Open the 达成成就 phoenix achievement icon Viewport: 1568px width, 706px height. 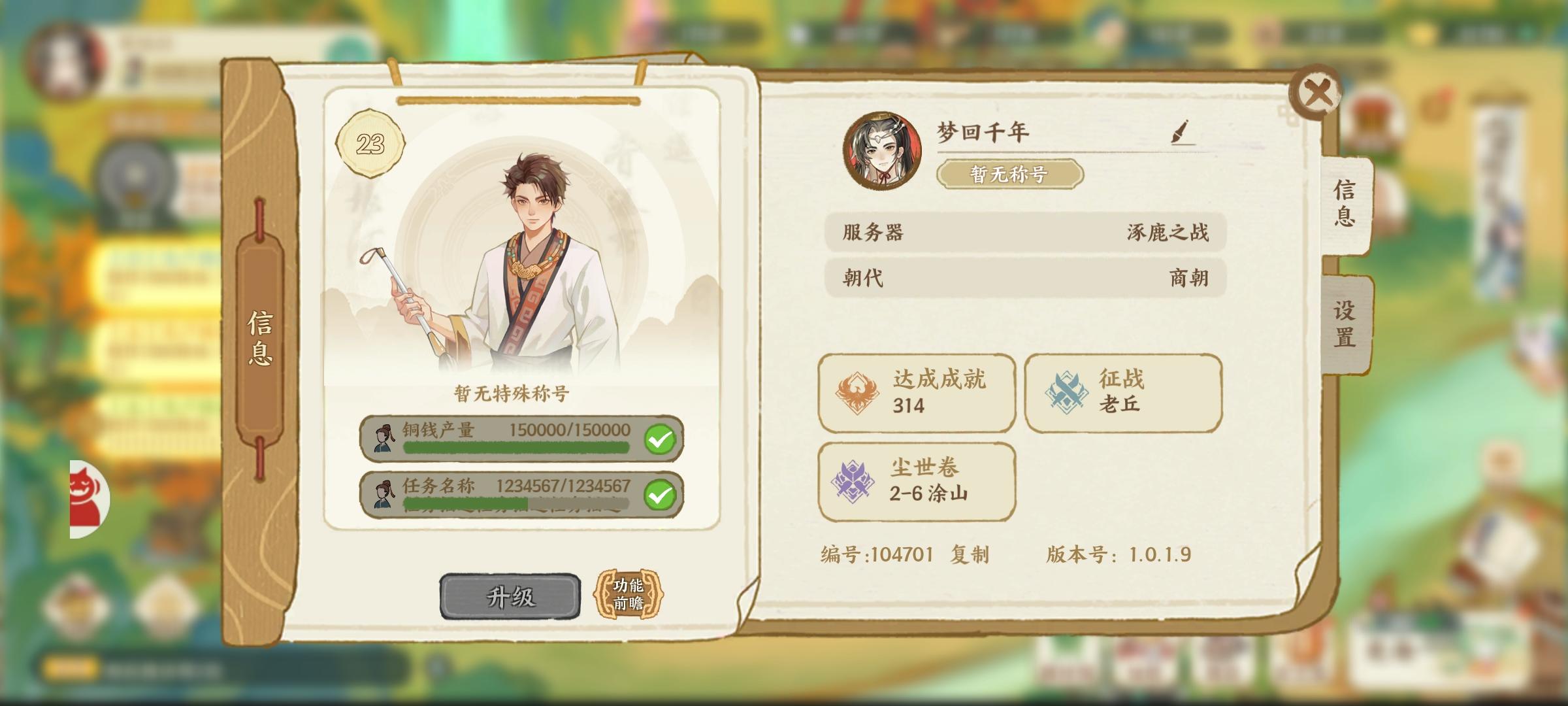pyautogui.click(x=857, y=393)
